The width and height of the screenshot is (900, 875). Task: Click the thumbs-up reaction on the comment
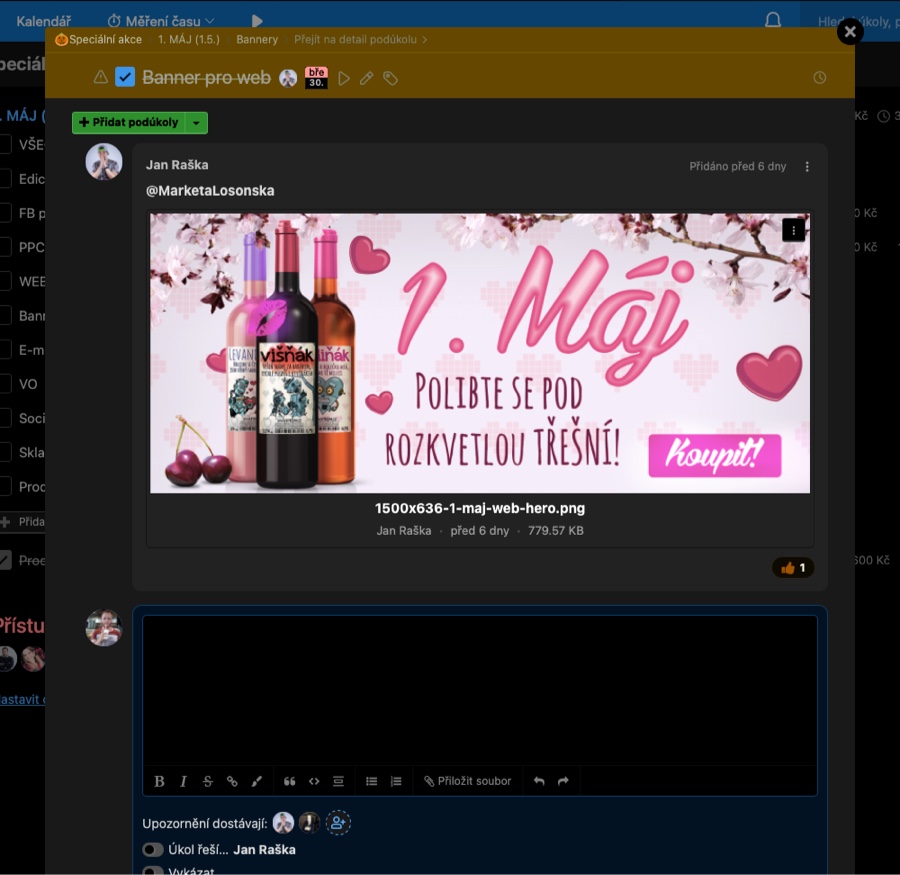pyautogui.click(x=793, y=568)
